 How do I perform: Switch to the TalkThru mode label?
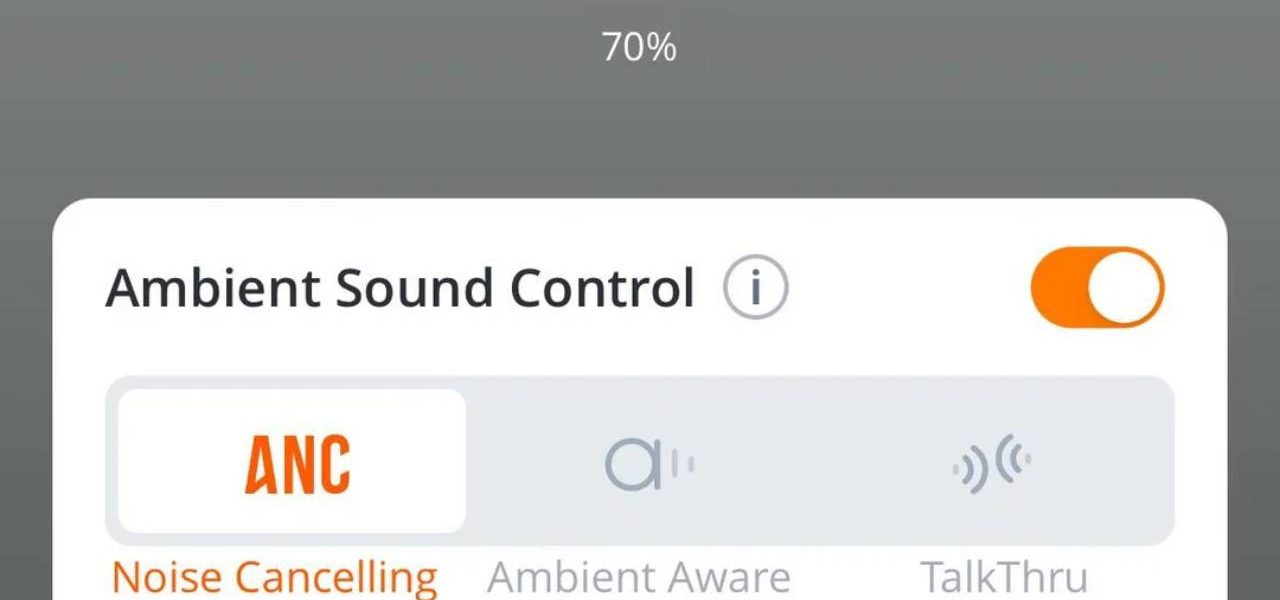click(x=1003, y=577)
